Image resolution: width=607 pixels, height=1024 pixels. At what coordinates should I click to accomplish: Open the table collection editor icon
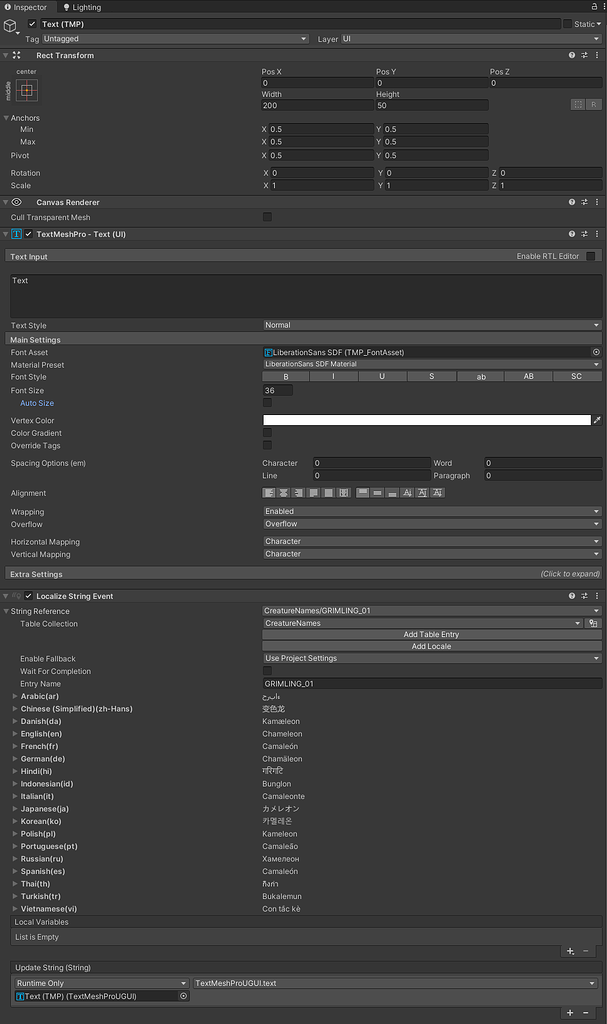pyautogui.click(x=594, y=623)
